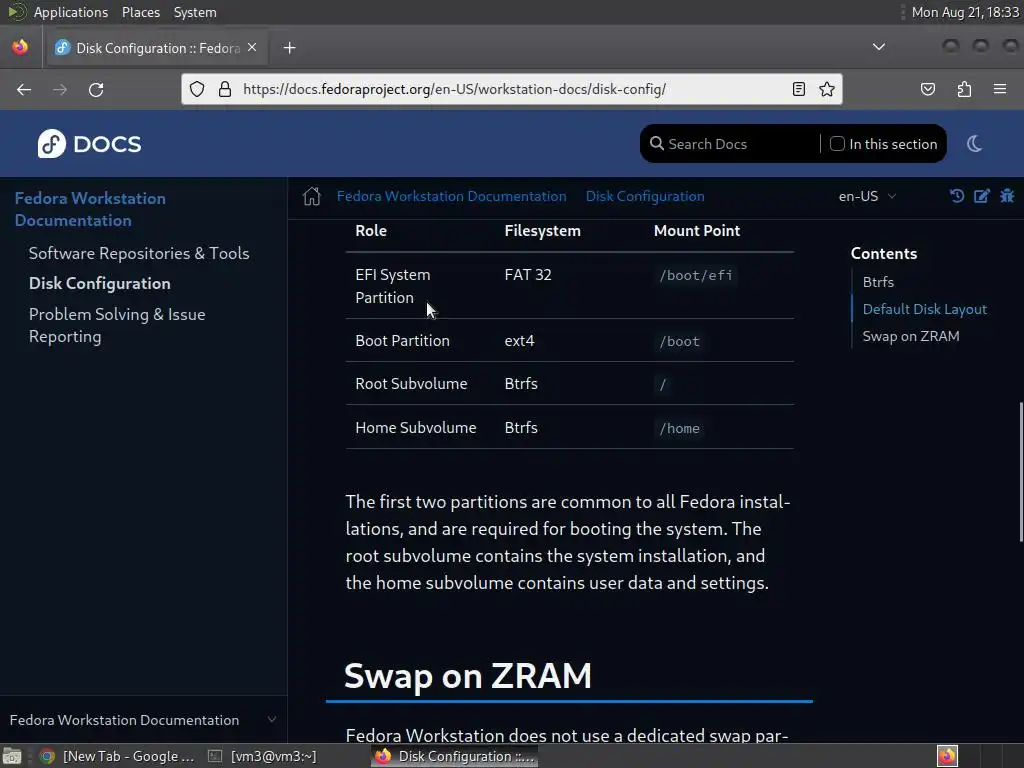Open Places menu
The image size is (1024, 768).
[141, 12]
